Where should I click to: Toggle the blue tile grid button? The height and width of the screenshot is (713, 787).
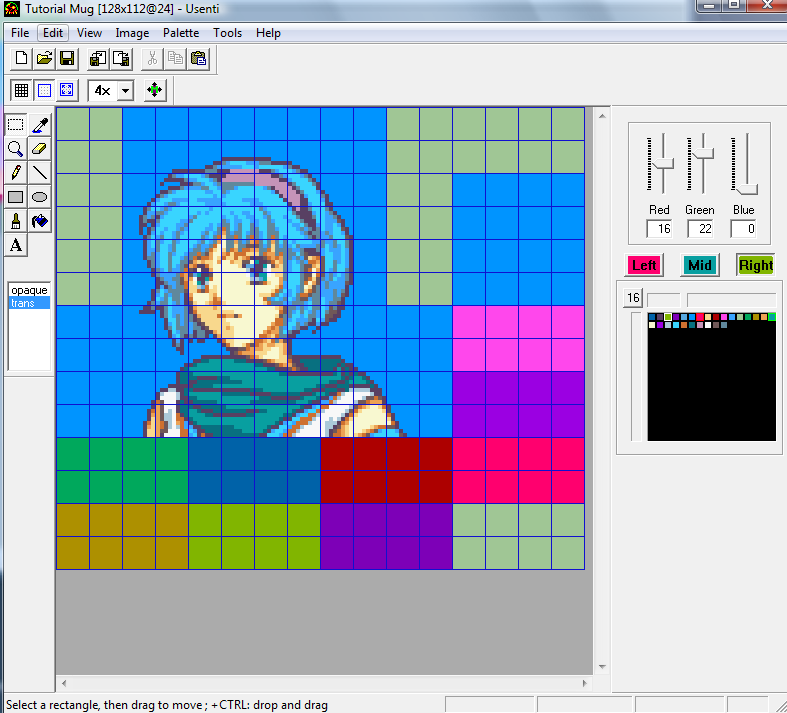coord(44,90)
